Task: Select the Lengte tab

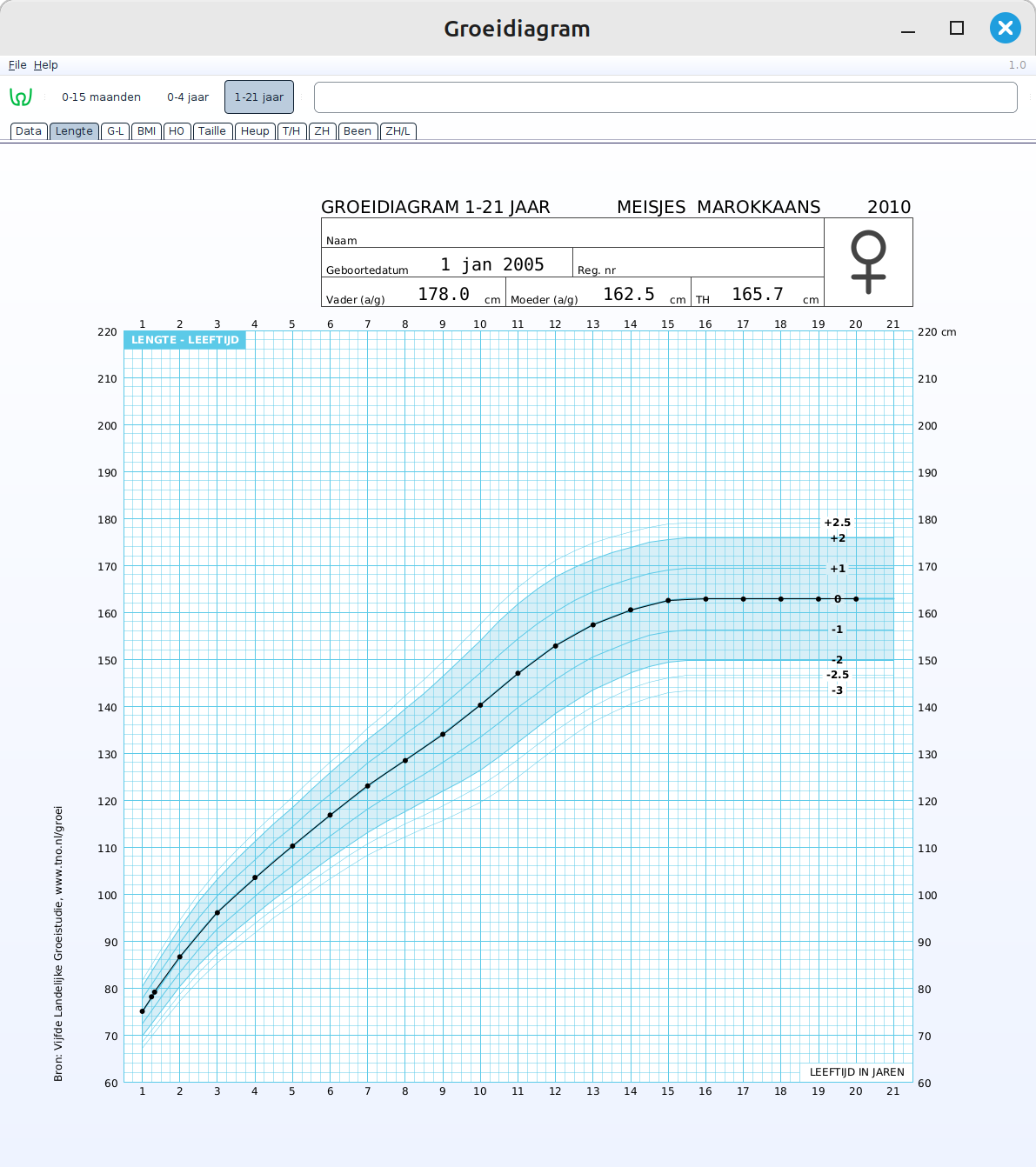Action: (74, 131)
